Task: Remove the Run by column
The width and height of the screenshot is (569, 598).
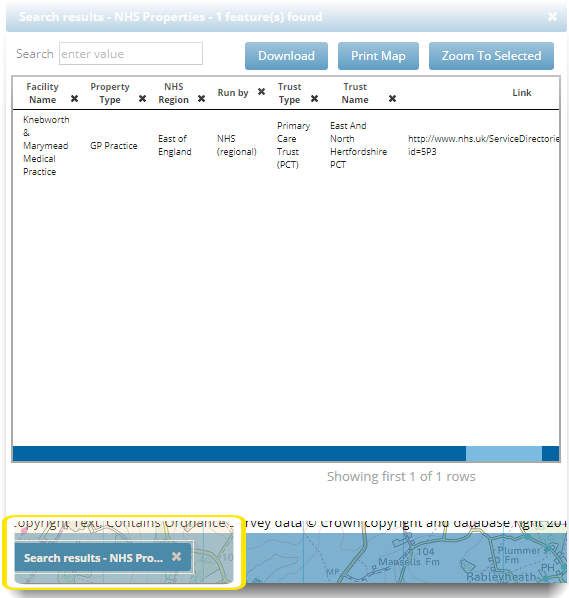Action: click(261, 92)
